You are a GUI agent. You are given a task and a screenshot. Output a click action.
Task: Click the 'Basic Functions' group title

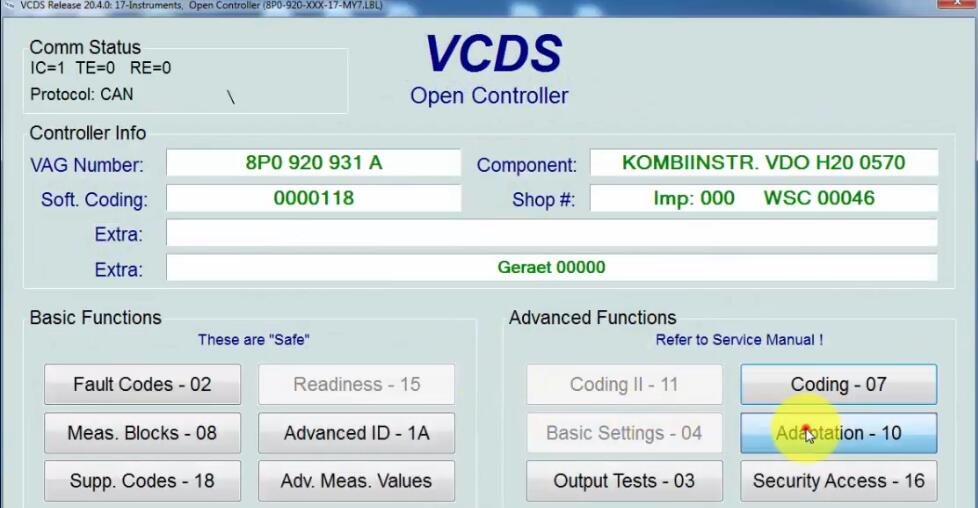(95, 318)
